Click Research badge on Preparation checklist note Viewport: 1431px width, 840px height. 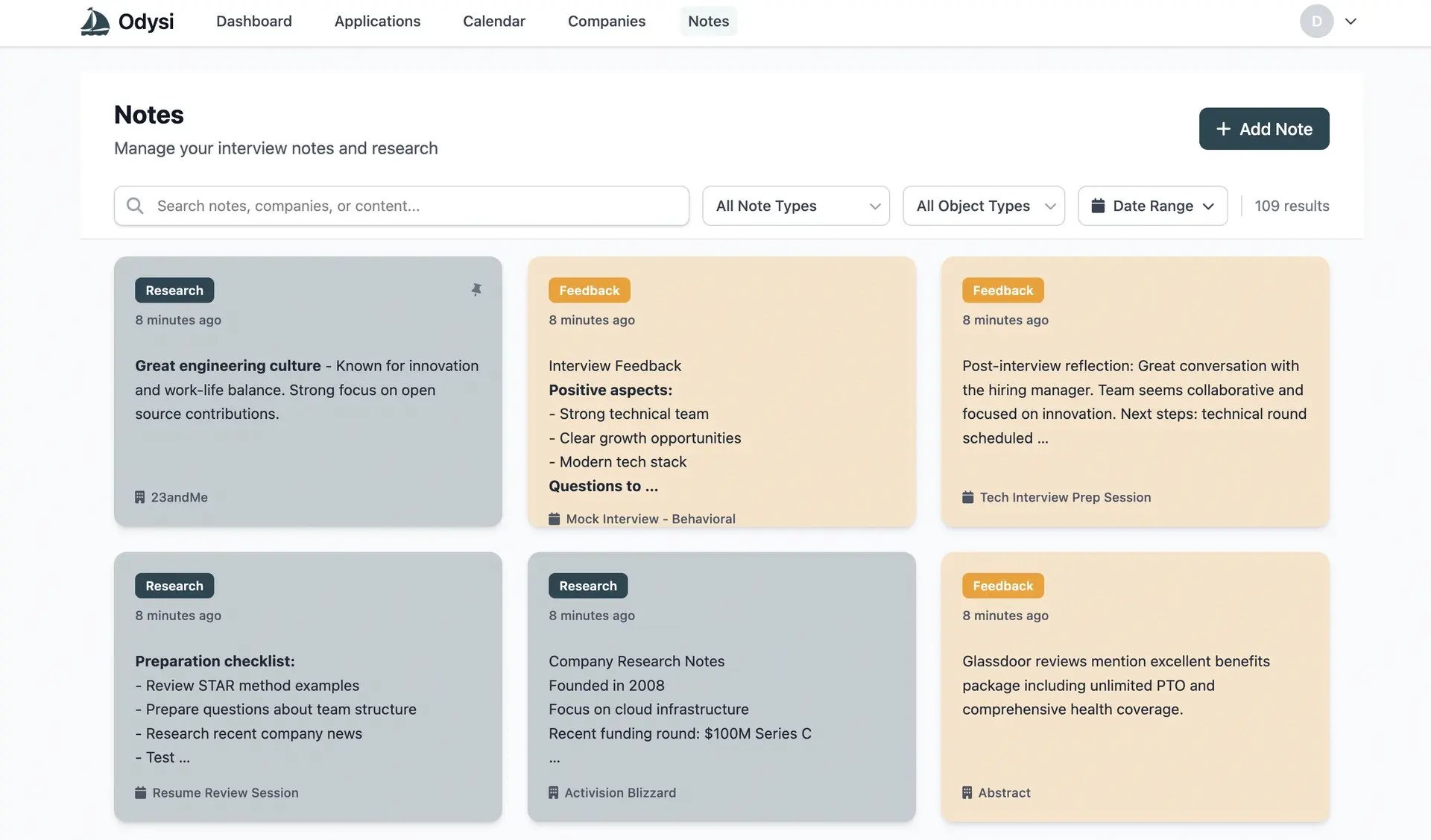(x=174, y=585)
